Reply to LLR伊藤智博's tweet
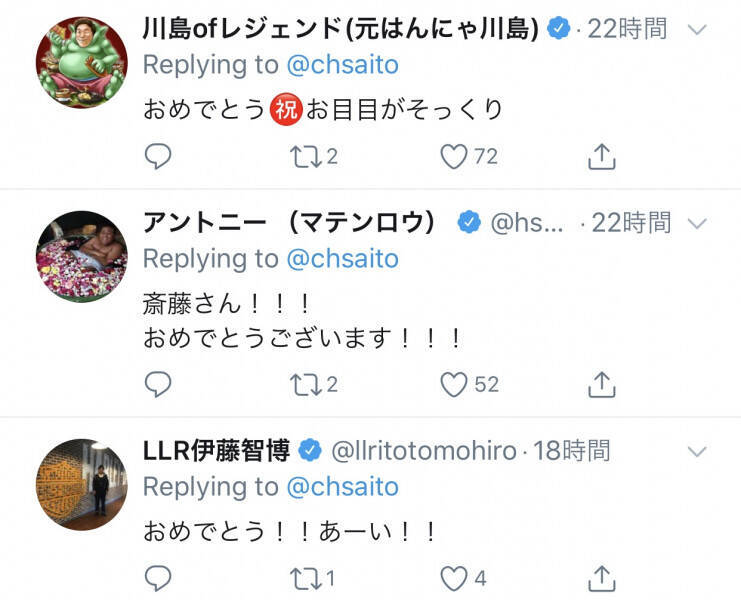The width and height of the screenshot is (741, 600). pyautogui.click(x=158, y=577)
